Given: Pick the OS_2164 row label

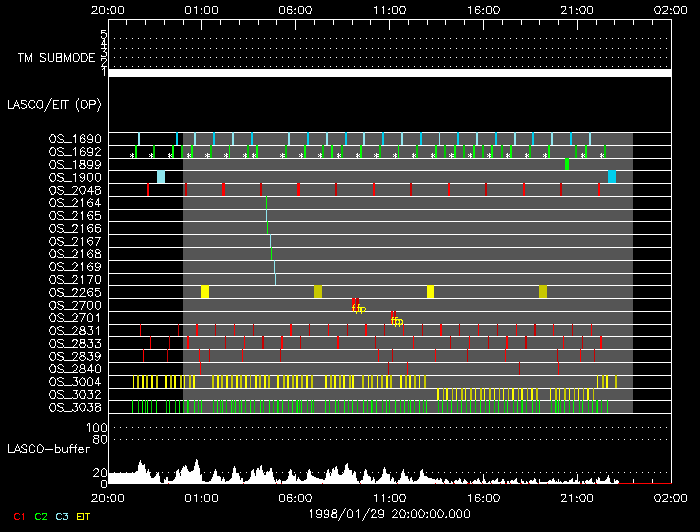Looking at the screenshot, I should click(x=75, y=203).
